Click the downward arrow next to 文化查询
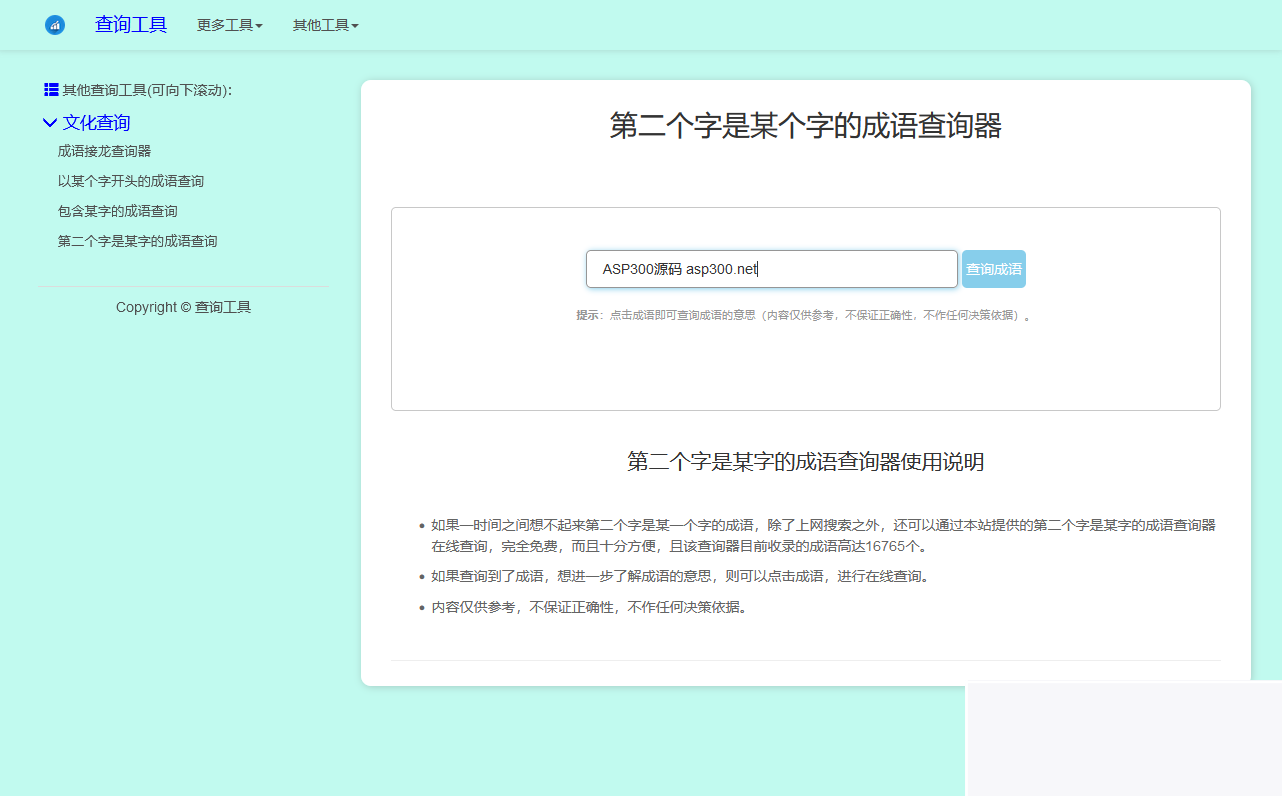Screen dimensions: 1282x796 coord(50,122)
